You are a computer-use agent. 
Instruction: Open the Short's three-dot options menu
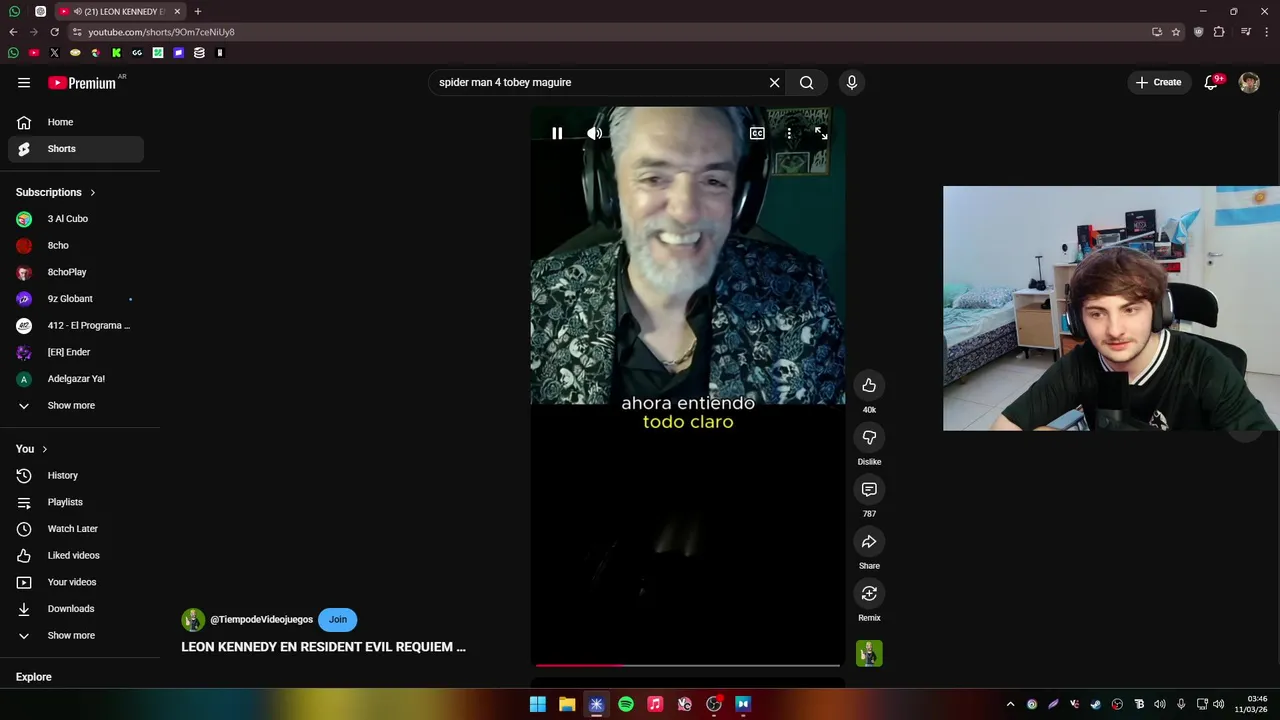click(x=789, y=133)
